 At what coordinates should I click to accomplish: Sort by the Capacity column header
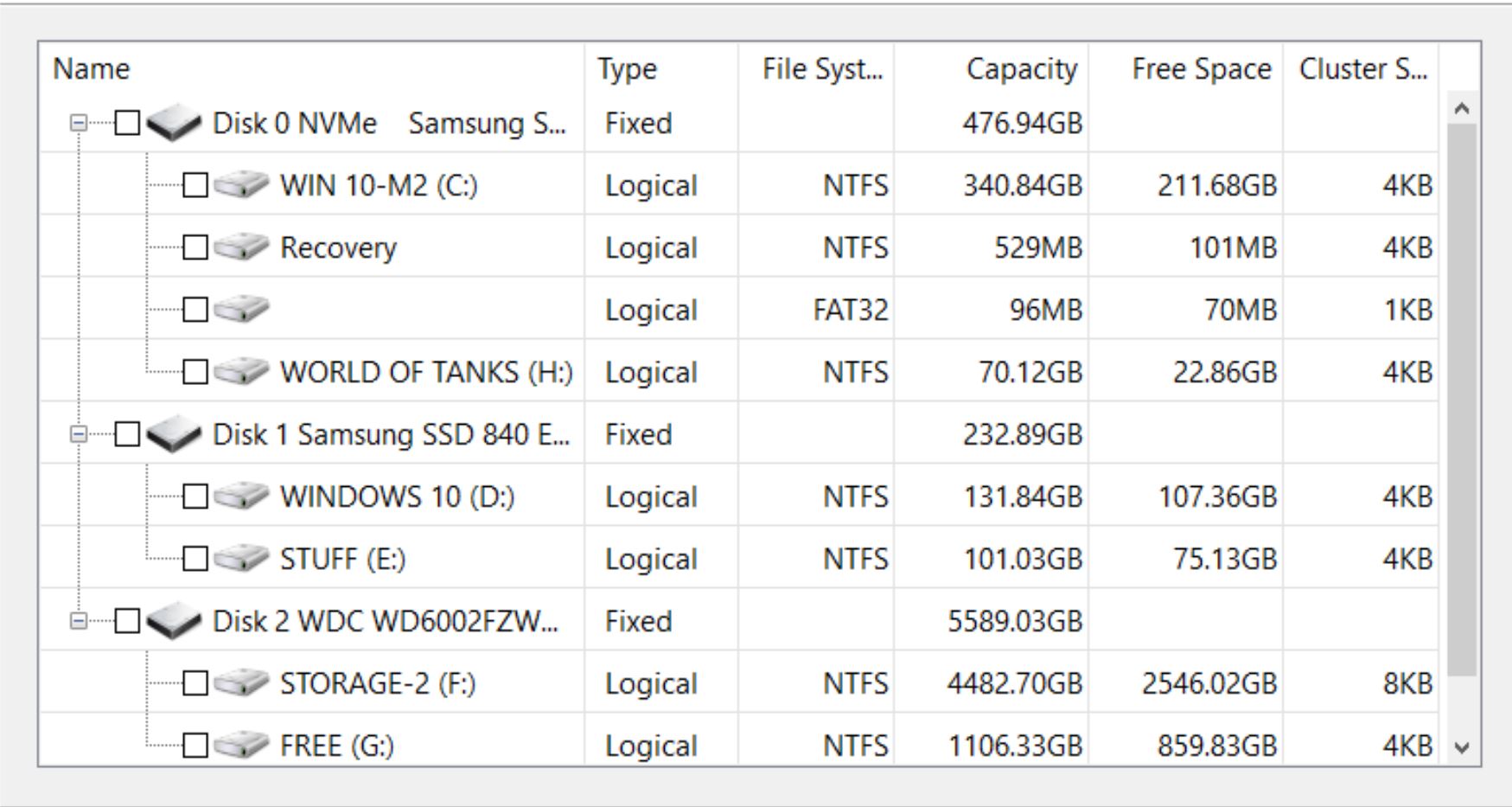click(992, 68)
